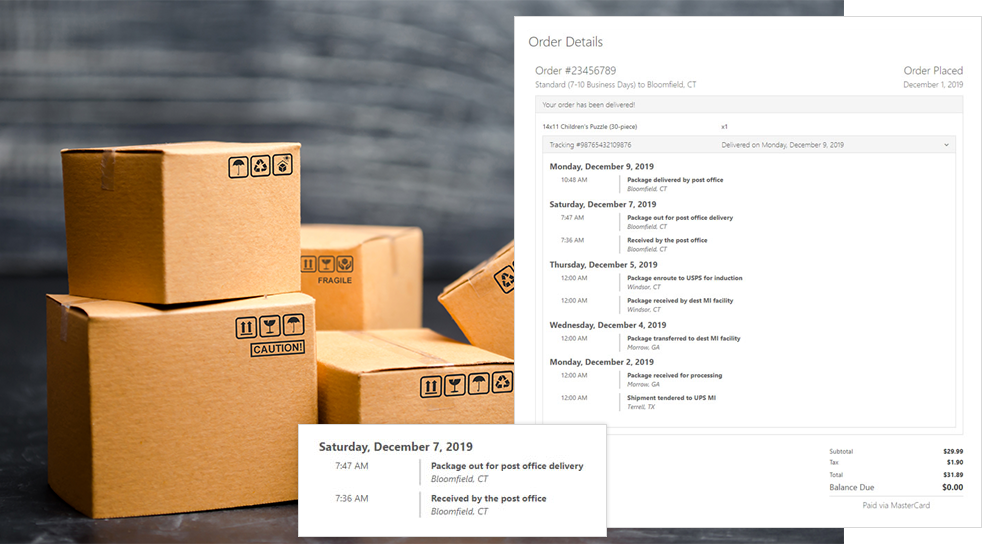The image size is (1000, 544).
Task: Click the FRAGILE label on box
Action: [x=335, y=280]
